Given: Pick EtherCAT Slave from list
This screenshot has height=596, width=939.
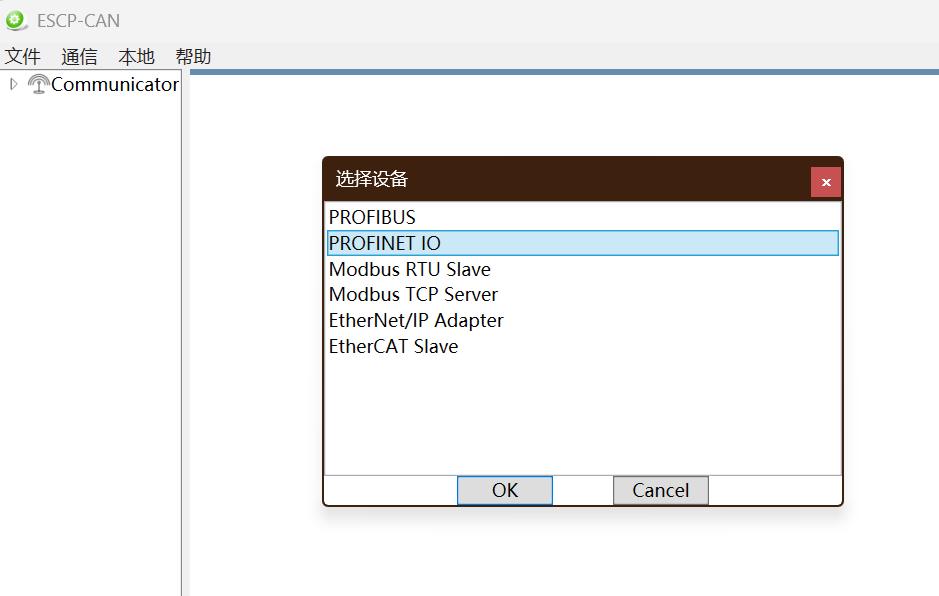Looking at the screenshot, I should [x=583, y=346].
